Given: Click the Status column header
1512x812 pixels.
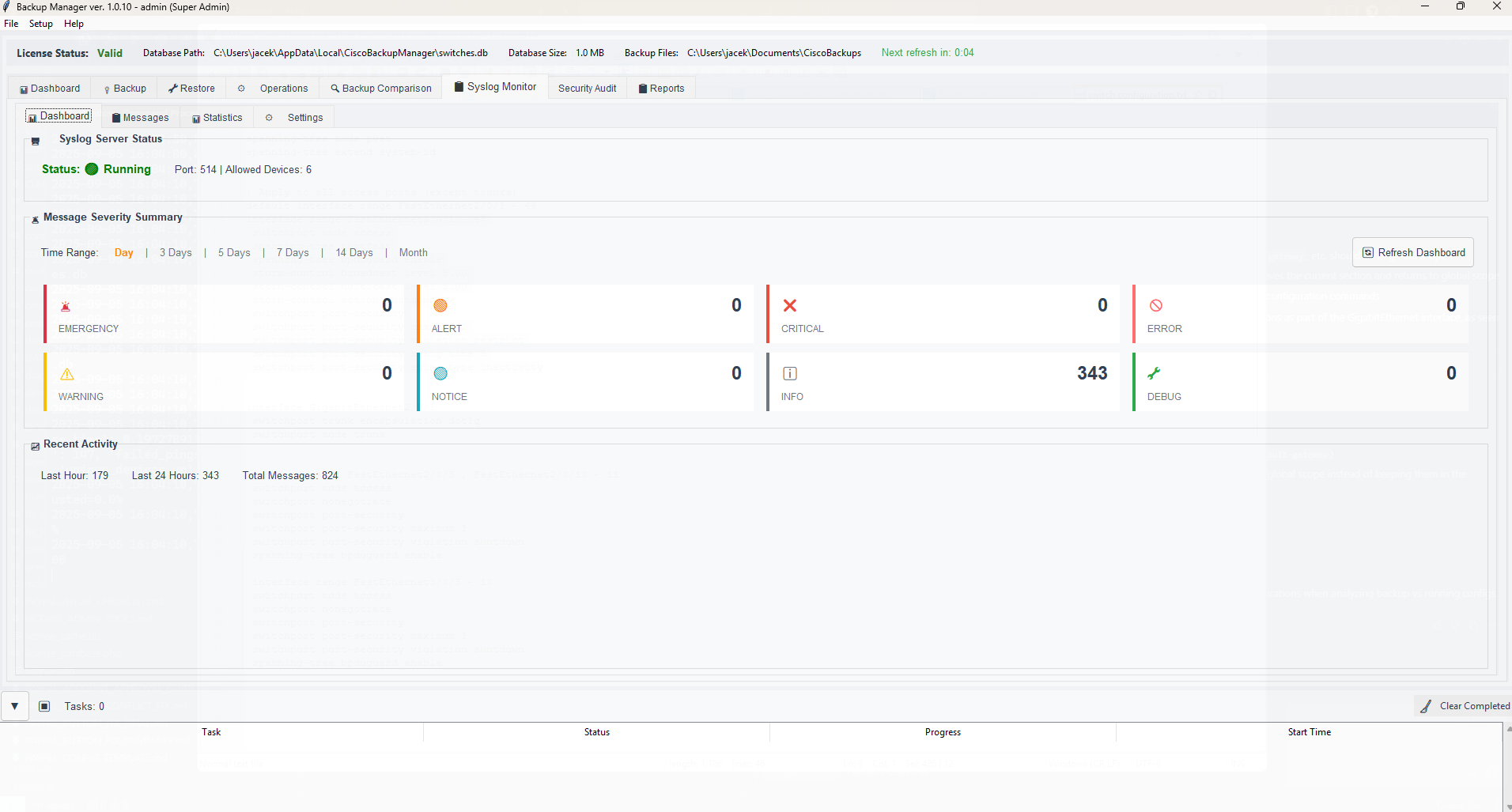Looking at the screenshot, I should pyautogui.click(x=597, y=732).
